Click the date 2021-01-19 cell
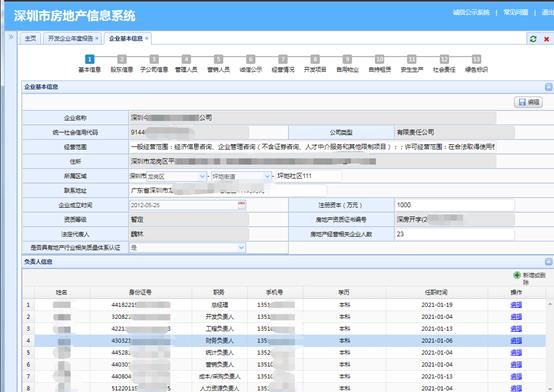This screenshot has width=554, height=392. [437, 305]
